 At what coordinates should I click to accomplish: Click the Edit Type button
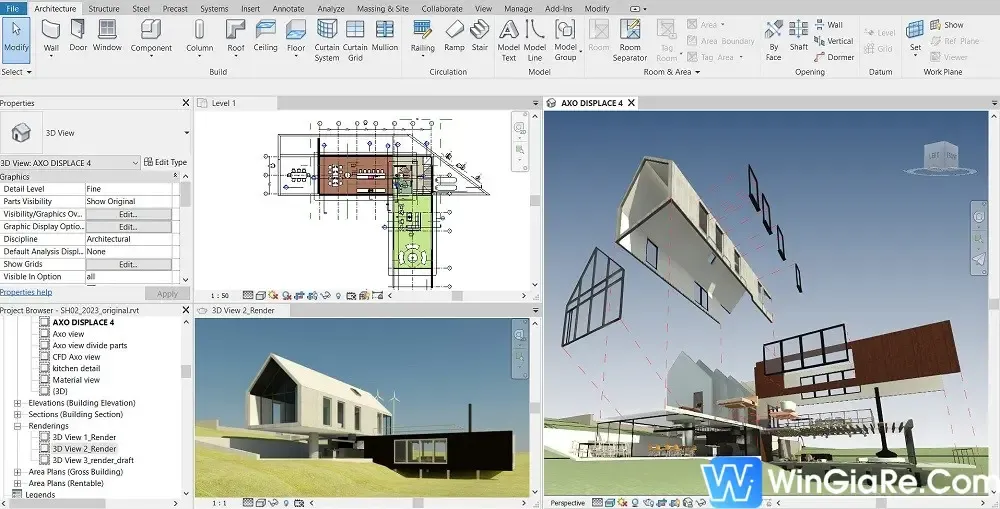pos(165,162)
